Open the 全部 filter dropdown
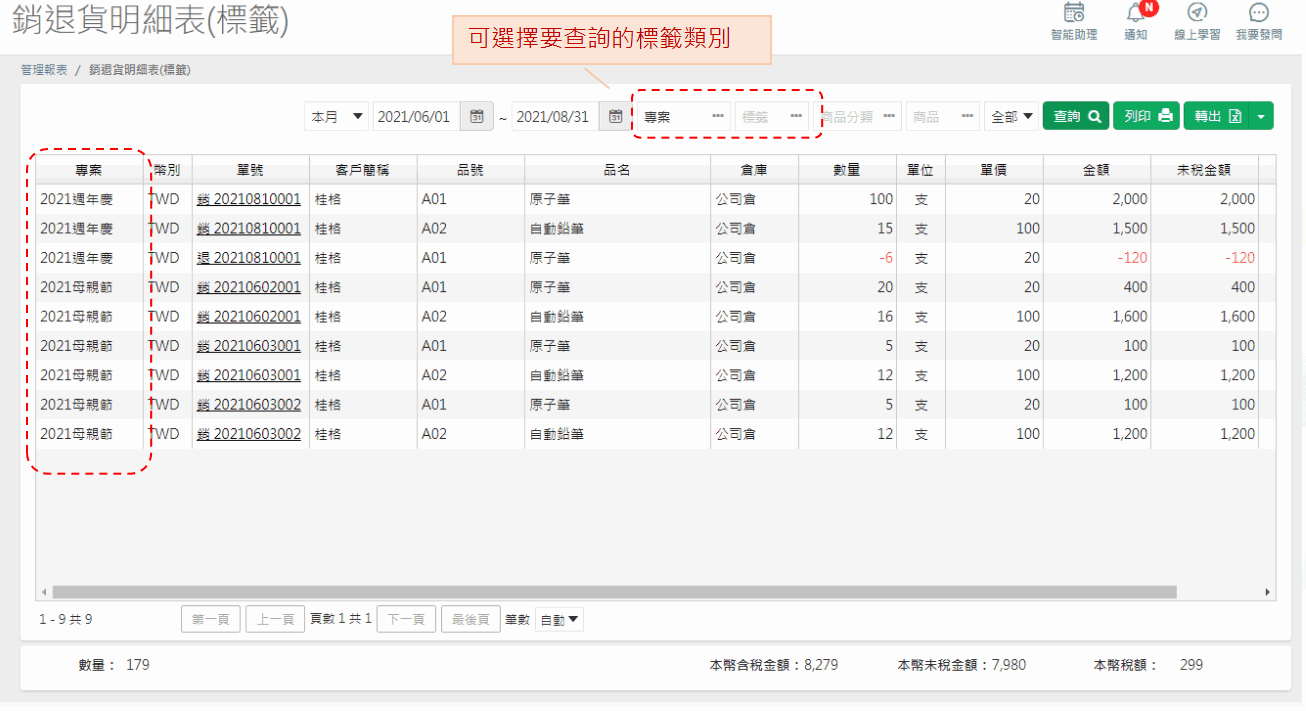 click(1011, 116)
